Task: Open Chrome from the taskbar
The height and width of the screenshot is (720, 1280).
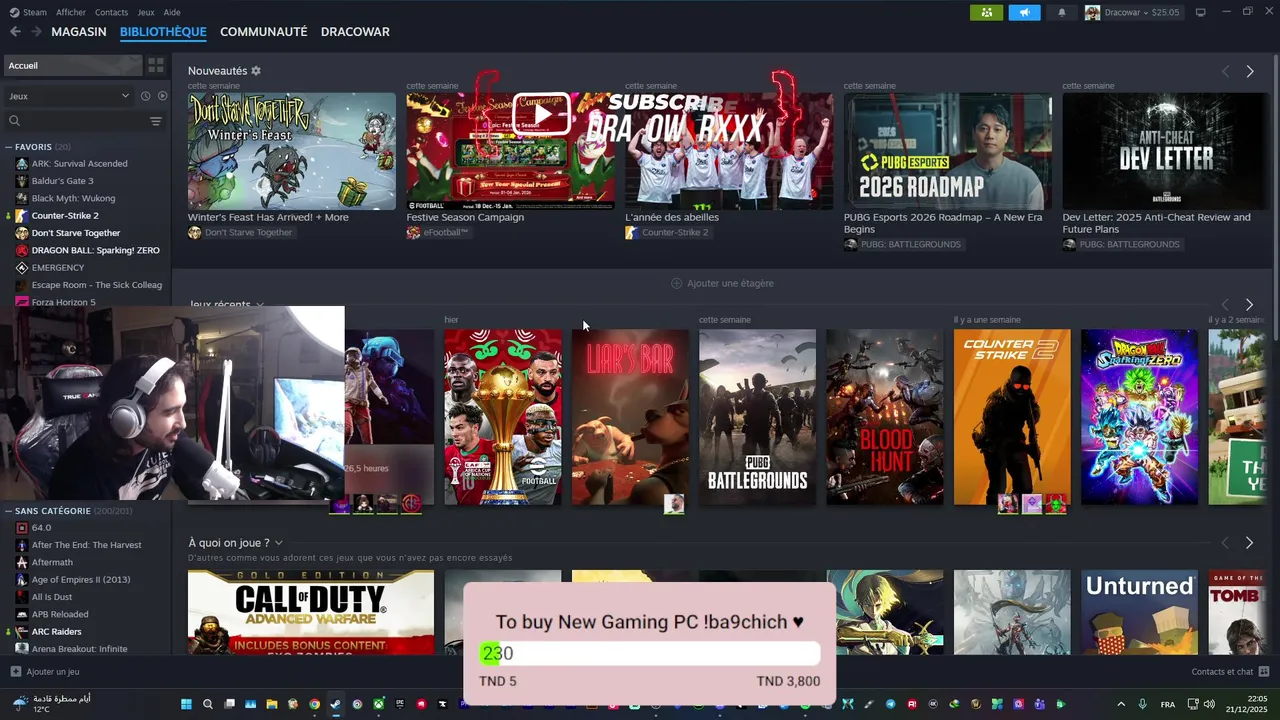Action: coord(314,704)
